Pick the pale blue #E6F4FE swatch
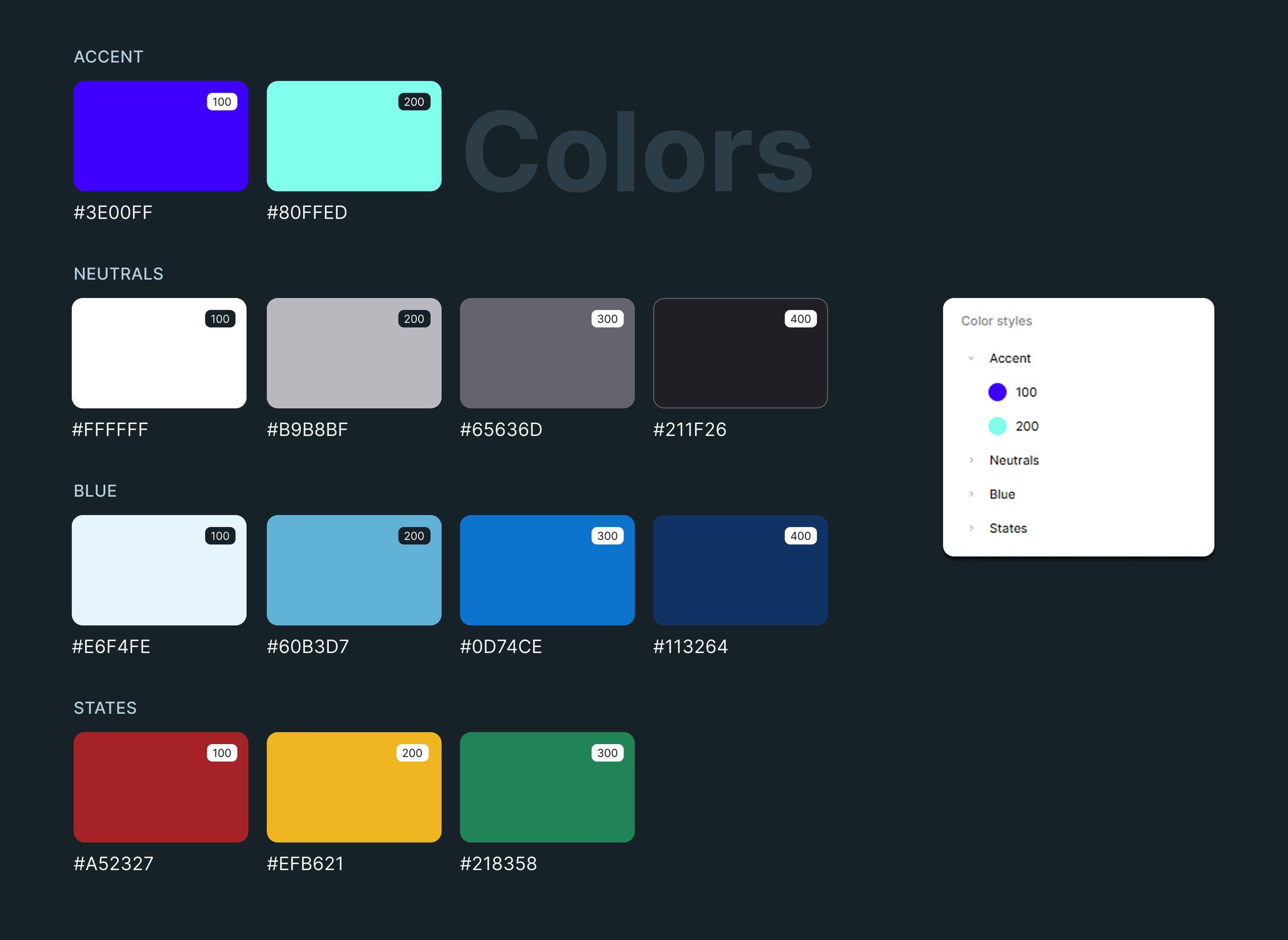Screen dimensions: 1288x940 click(x=159, y=570)
